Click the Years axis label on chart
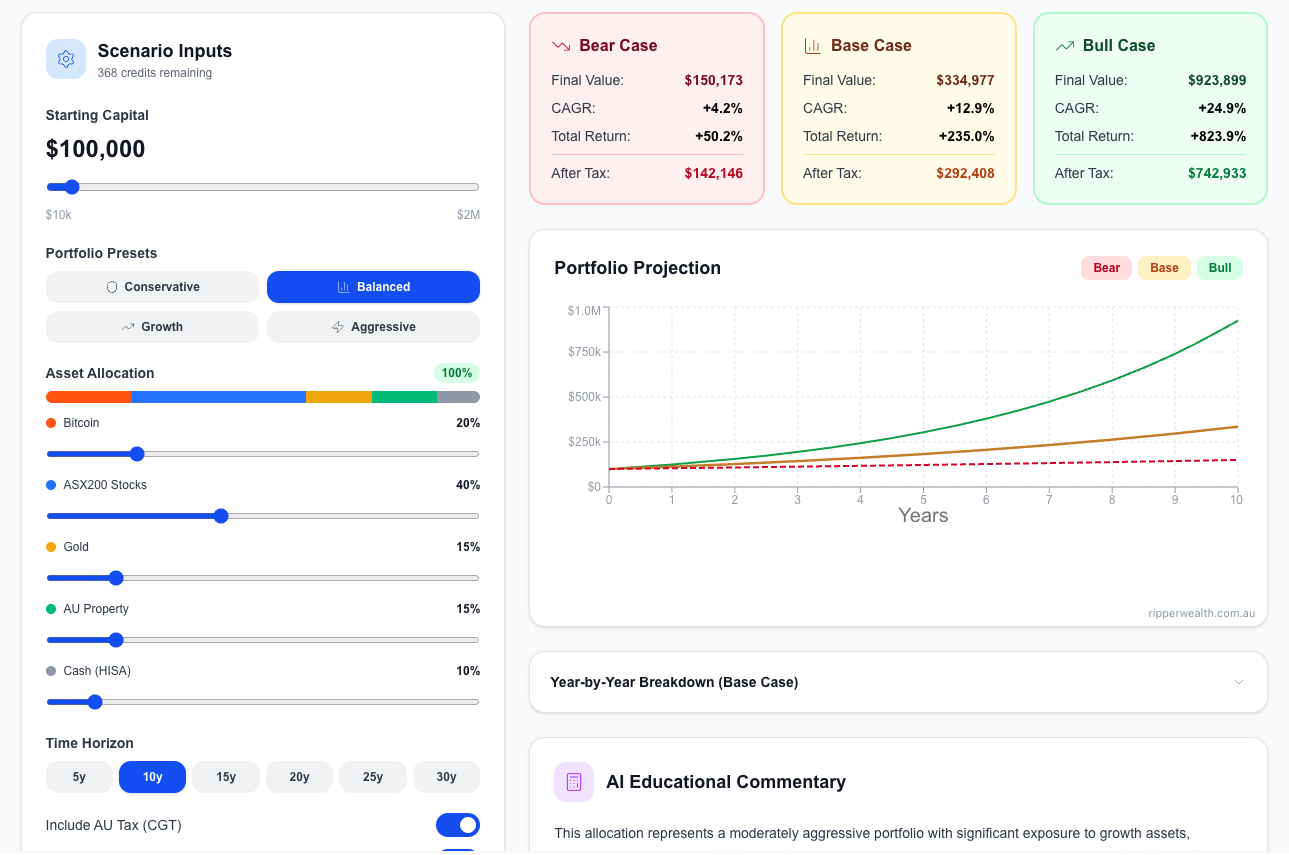The image size is (1289, 855). click(923, 516)
